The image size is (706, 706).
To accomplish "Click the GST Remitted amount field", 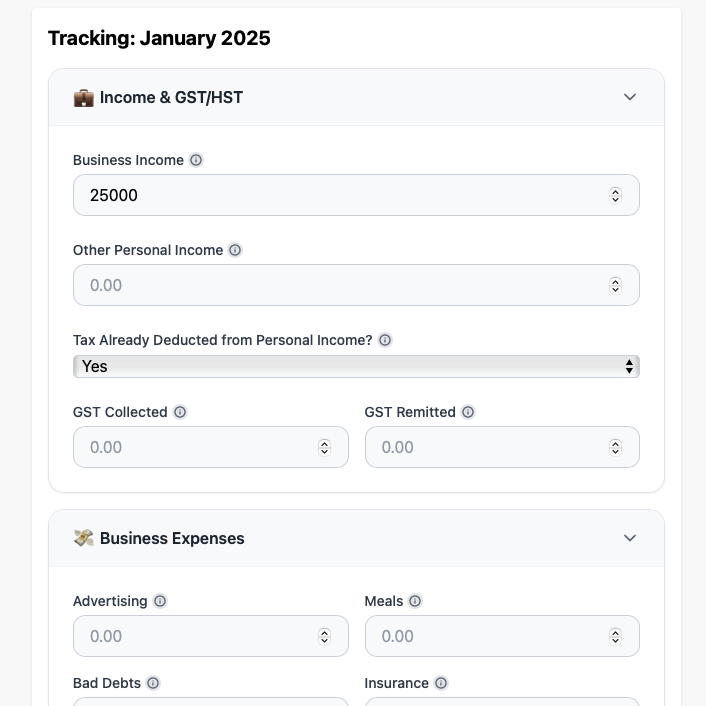I will 502,447.
